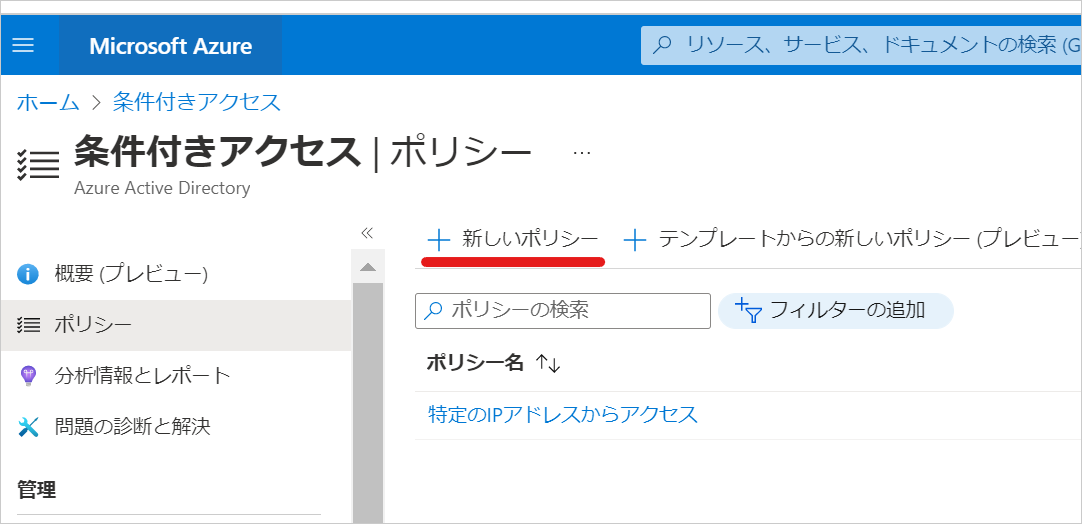Open the ellipsis more options beside page title

click(582, 153)
